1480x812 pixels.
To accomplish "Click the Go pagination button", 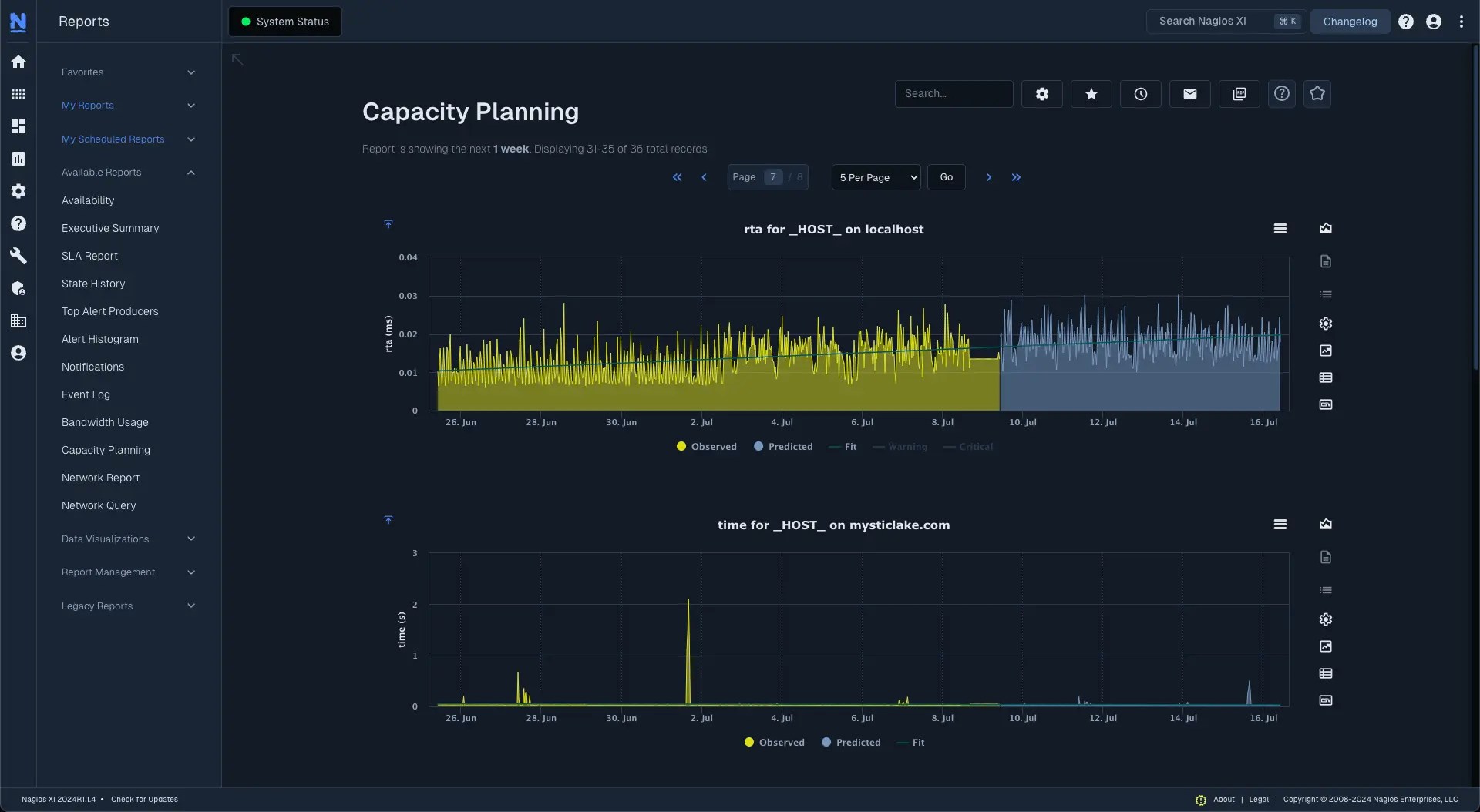I will click(x=946, y=177).
